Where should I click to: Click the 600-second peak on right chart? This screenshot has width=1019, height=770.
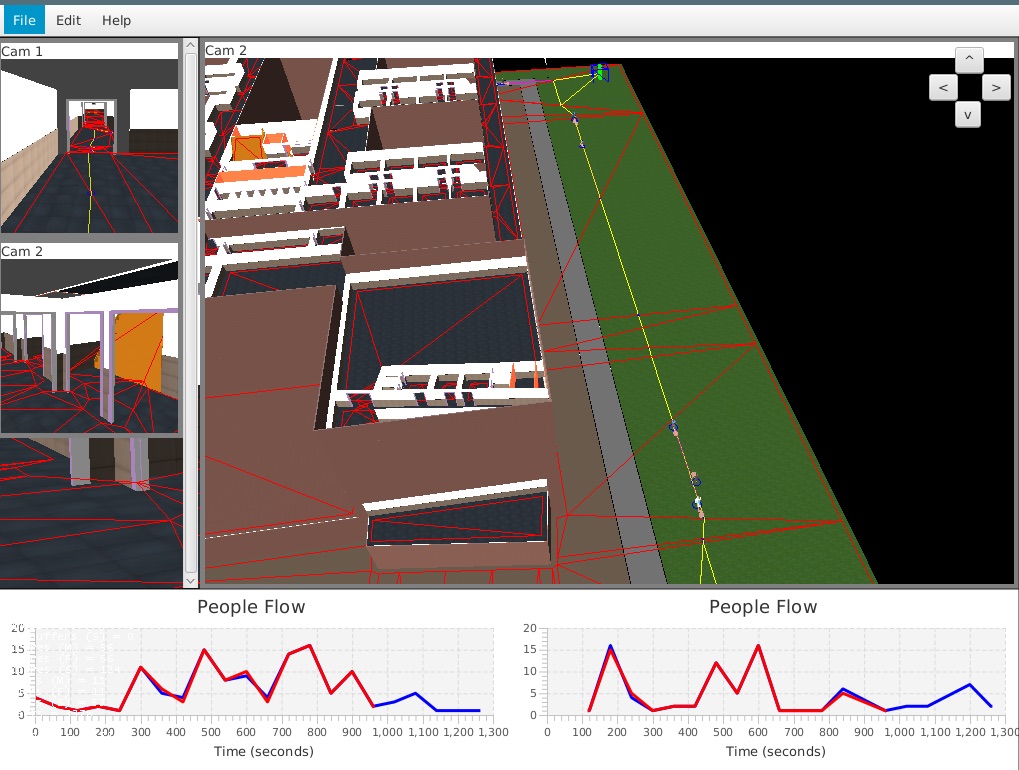[x=758, y=646]
